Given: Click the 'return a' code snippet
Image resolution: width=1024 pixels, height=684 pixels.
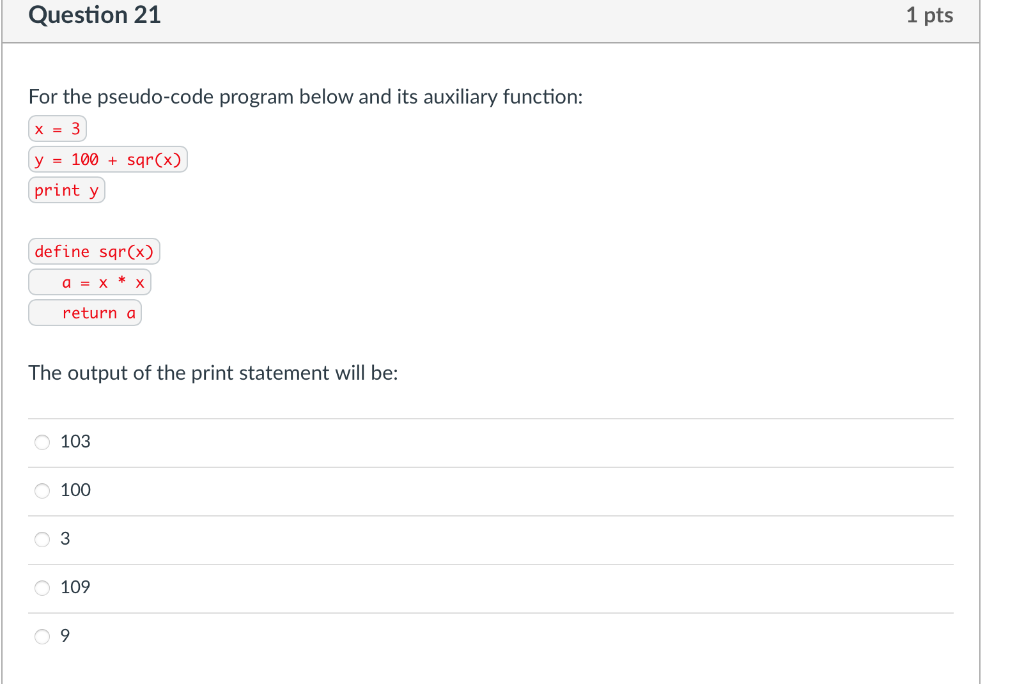Looking at the screenshot, I should (x=84, y=313).
